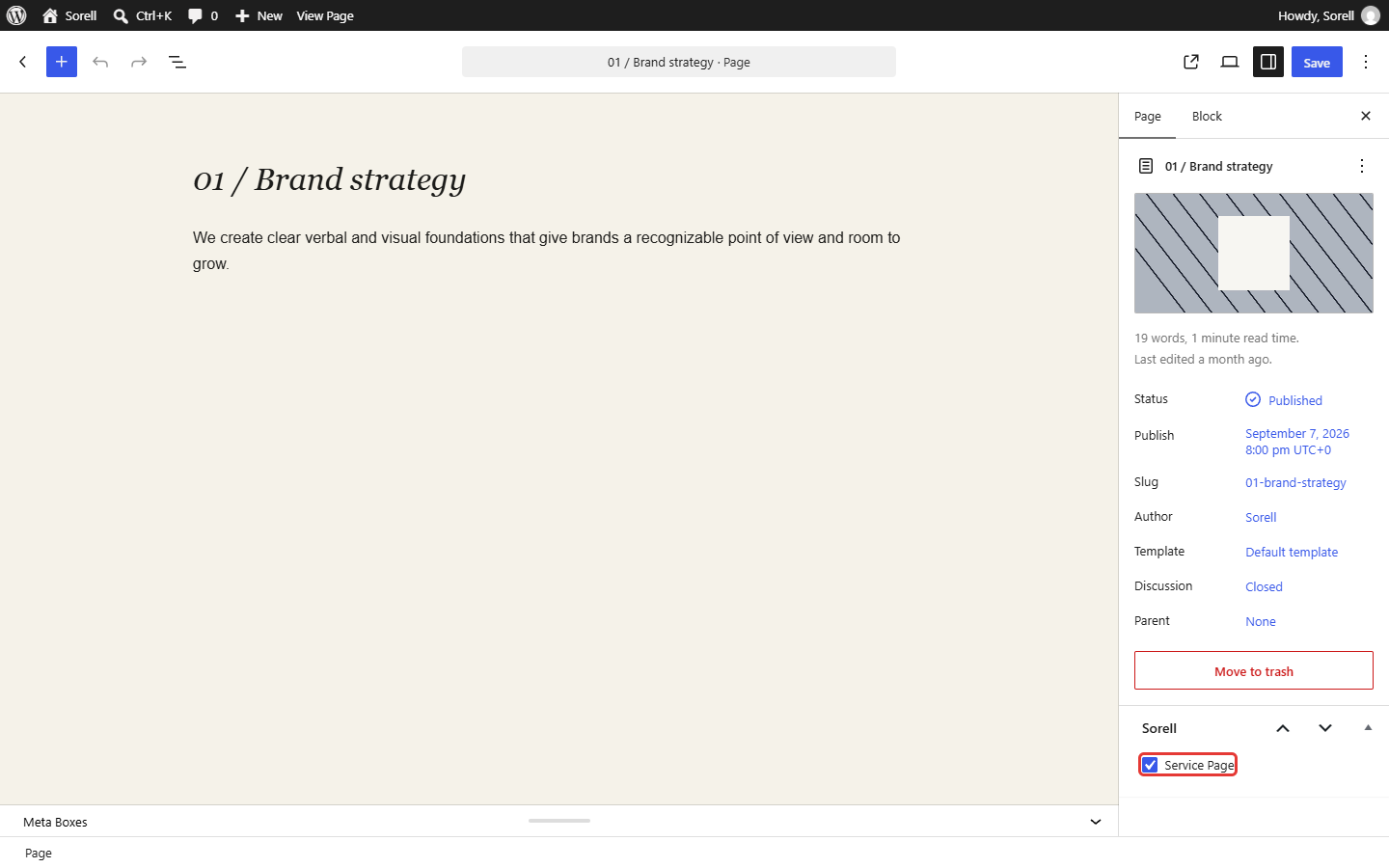Image resolution: width=1389 pixels, height=868 pixels.
Task: Click the document title bar '01 / Brand strategy · Page'
Action: coord(679,62)
